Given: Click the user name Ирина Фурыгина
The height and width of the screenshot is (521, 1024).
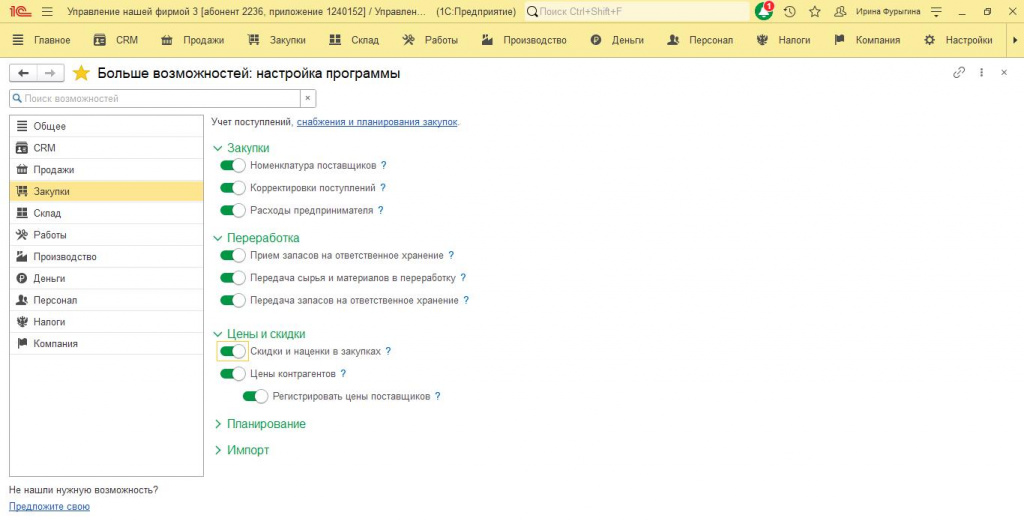Looking at the screenshot, I should point(888,12).
